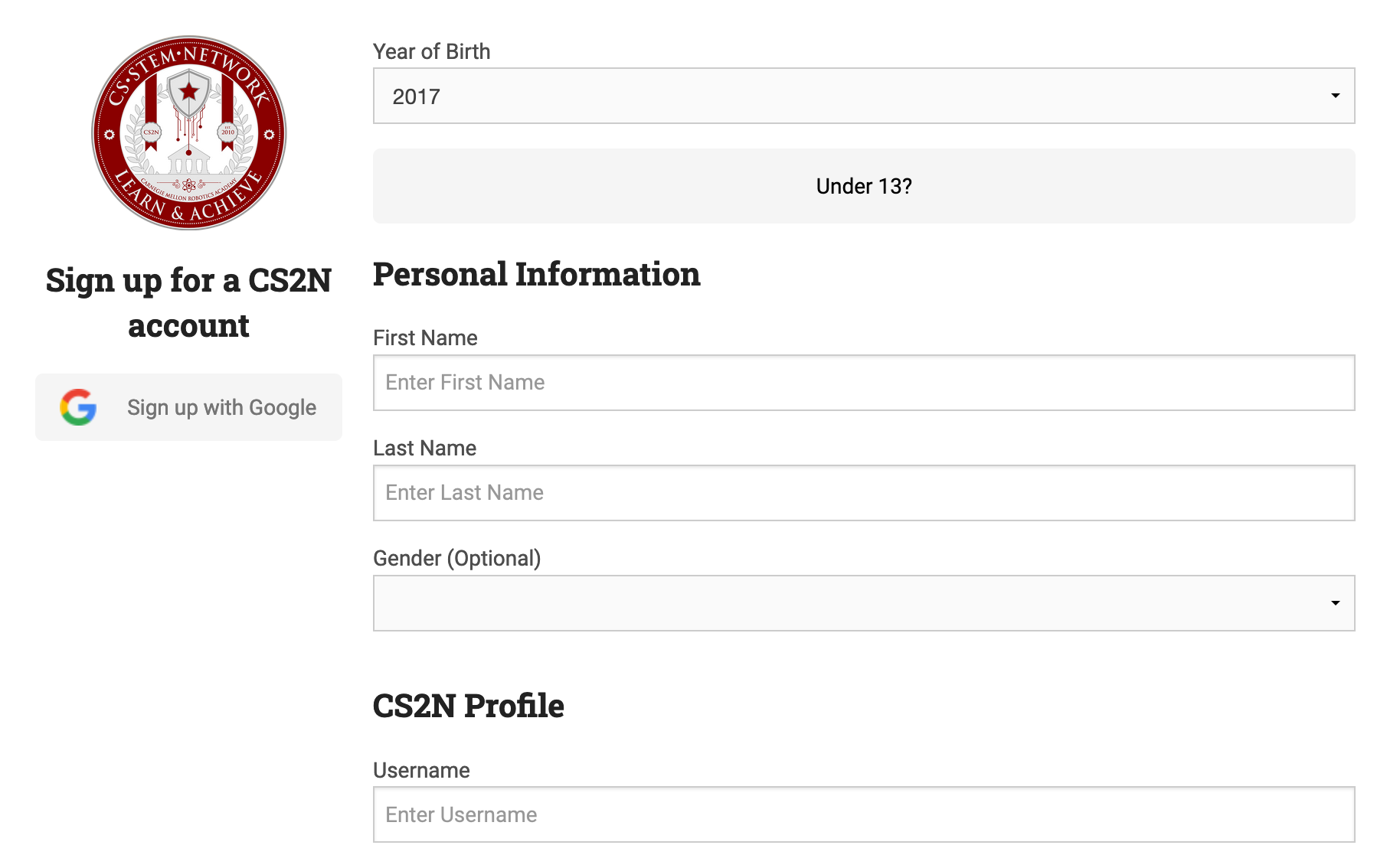Click the Sign up for a CS2N account title

click(x=188, y=302)
